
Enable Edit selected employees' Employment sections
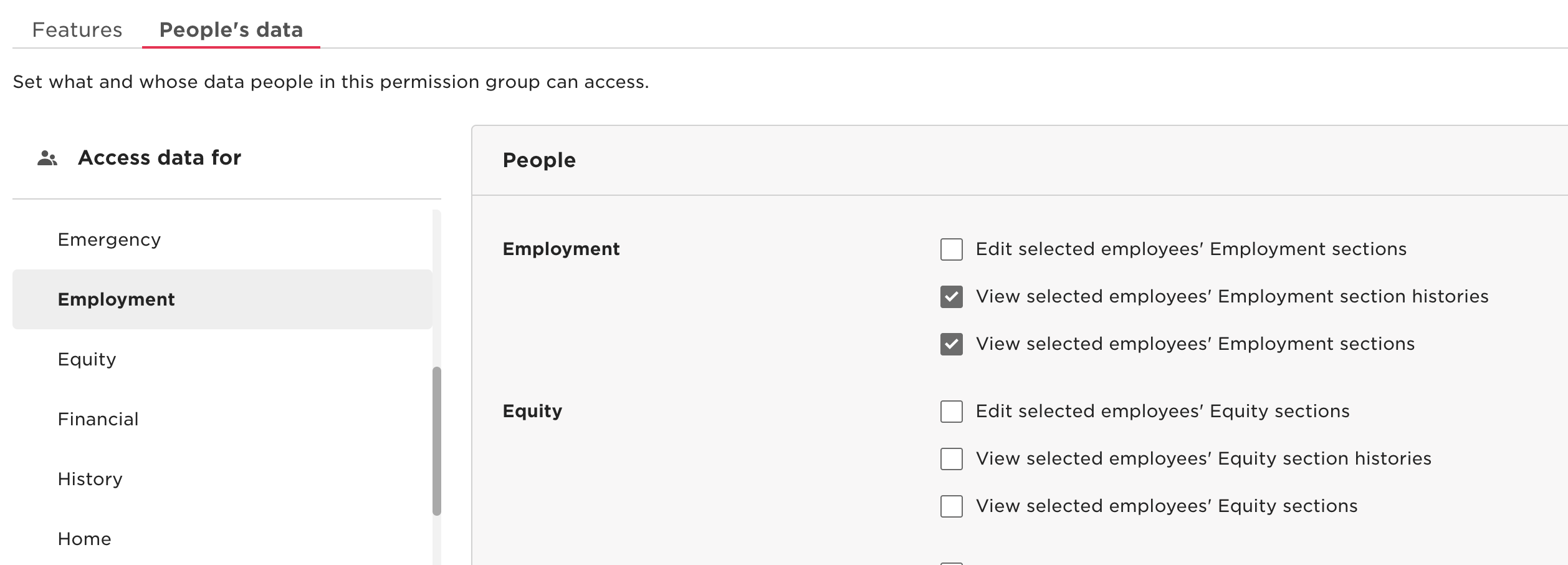click(x=951, y=249)
